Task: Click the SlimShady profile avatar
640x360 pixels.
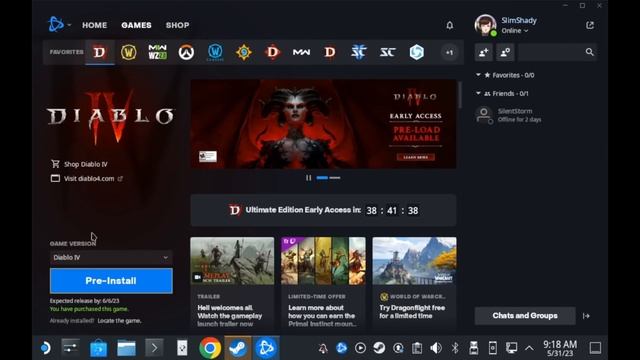Action: click(485, 25)
